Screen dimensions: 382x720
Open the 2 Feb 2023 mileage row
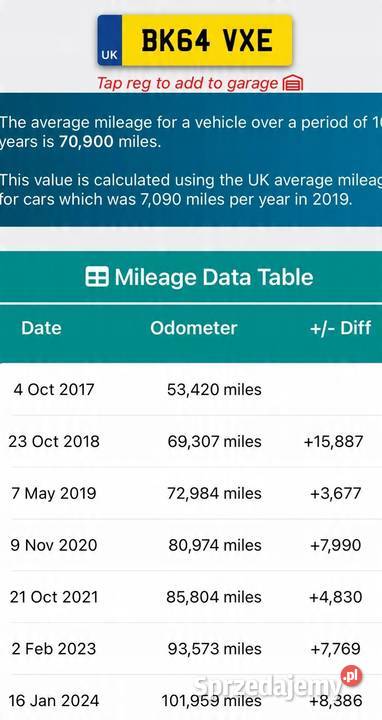click(x=191, y=649)
